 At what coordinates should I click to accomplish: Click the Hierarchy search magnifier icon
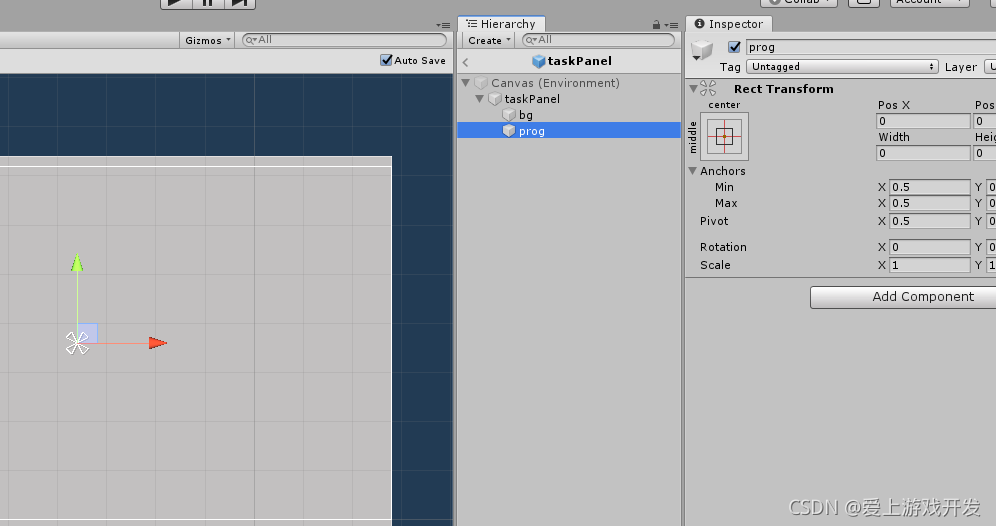pos(531,40)
